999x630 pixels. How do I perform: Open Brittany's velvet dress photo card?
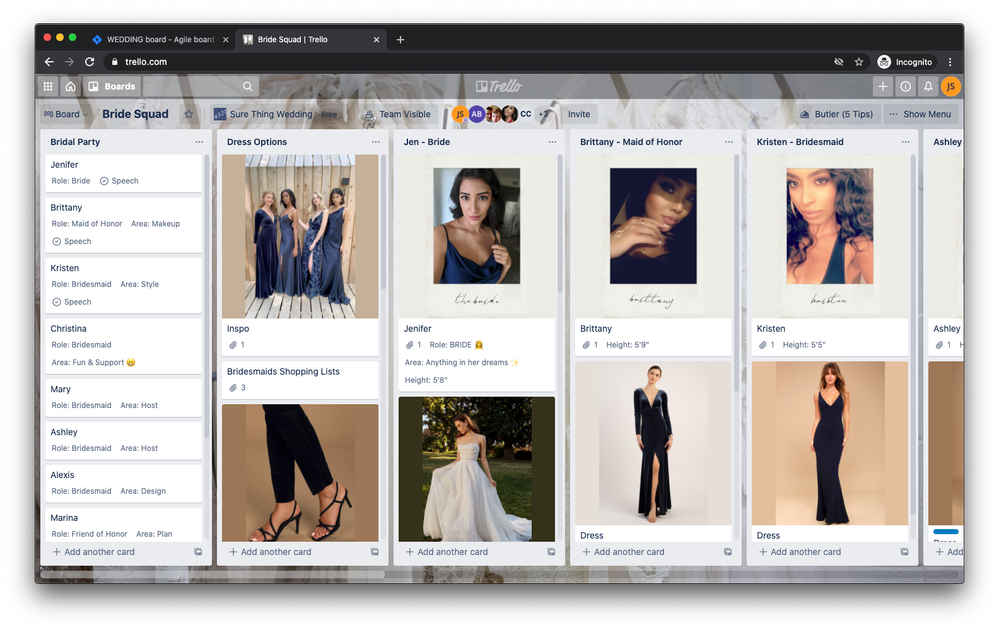click(653, 443)
